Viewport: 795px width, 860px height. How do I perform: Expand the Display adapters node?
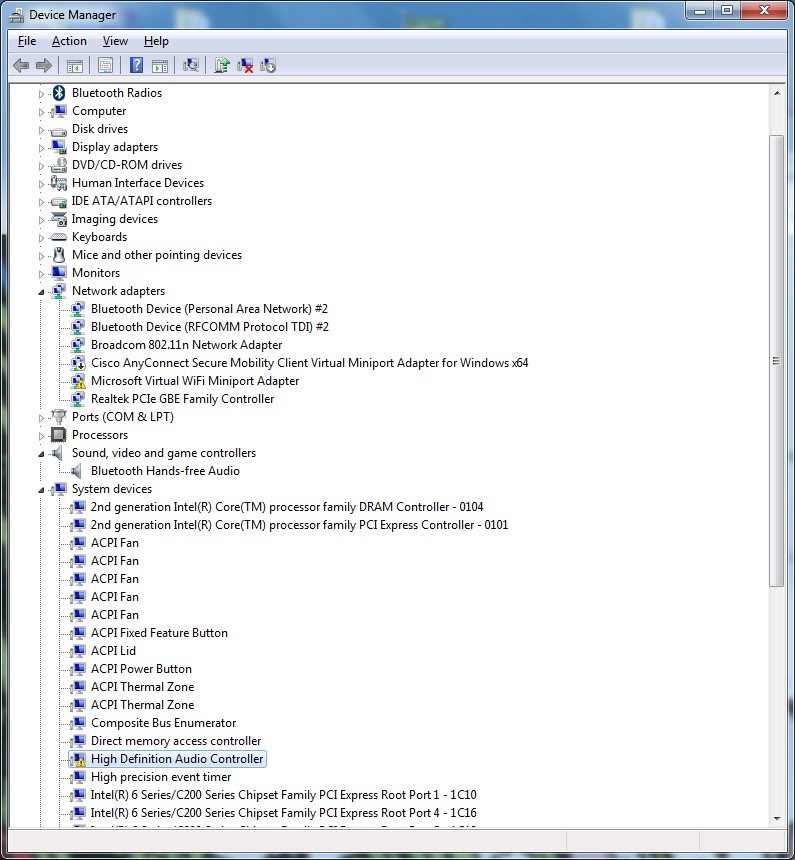tap(41, 148)
